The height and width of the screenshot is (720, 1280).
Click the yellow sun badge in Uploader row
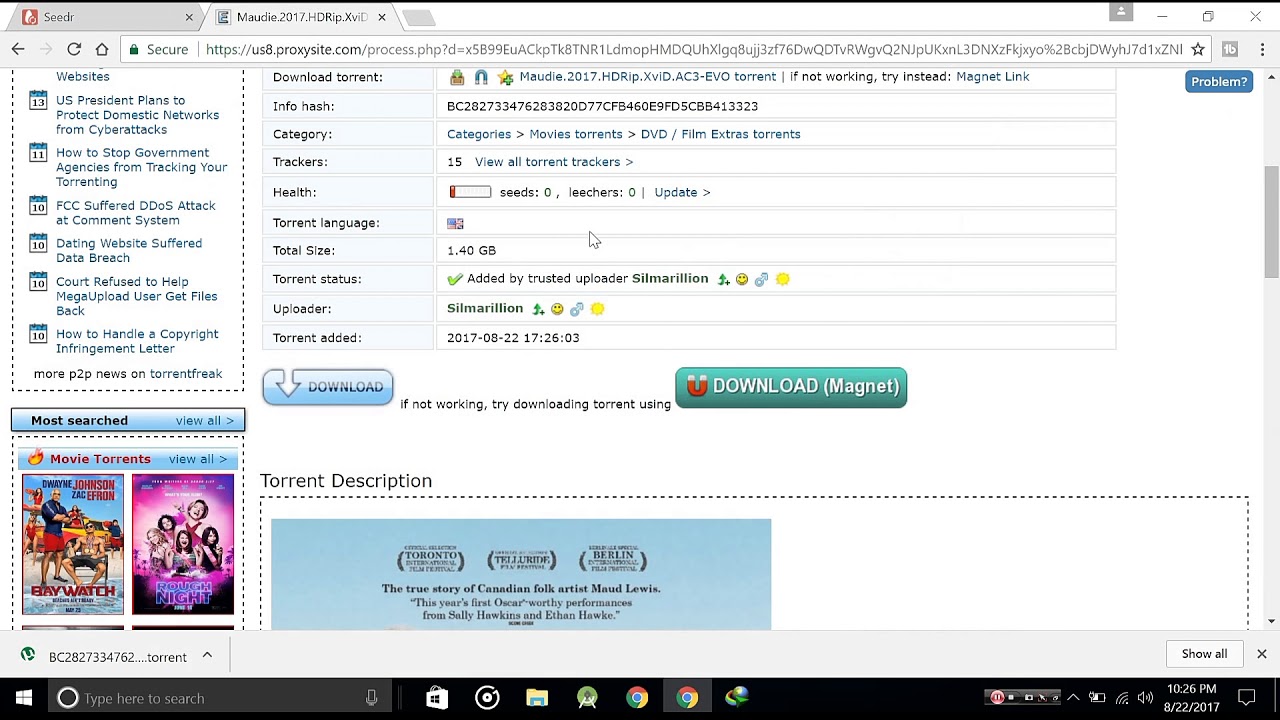pyautogui.click(x=597, y=309)
